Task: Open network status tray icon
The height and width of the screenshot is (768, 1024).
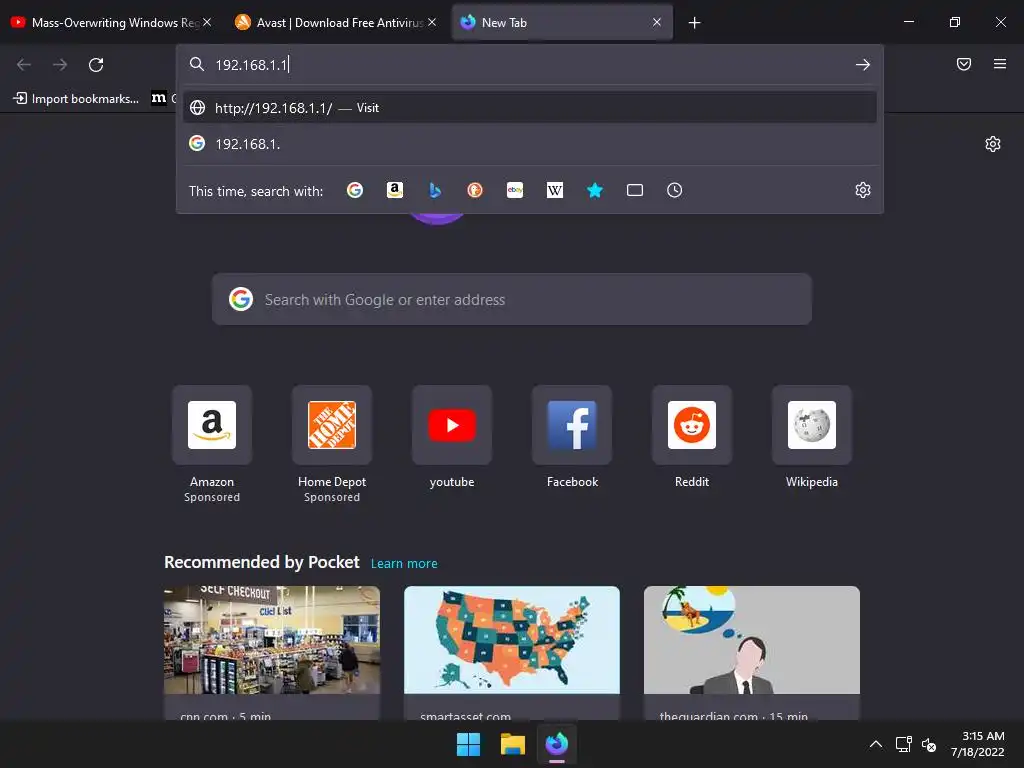Action: [x=903, y=744]
